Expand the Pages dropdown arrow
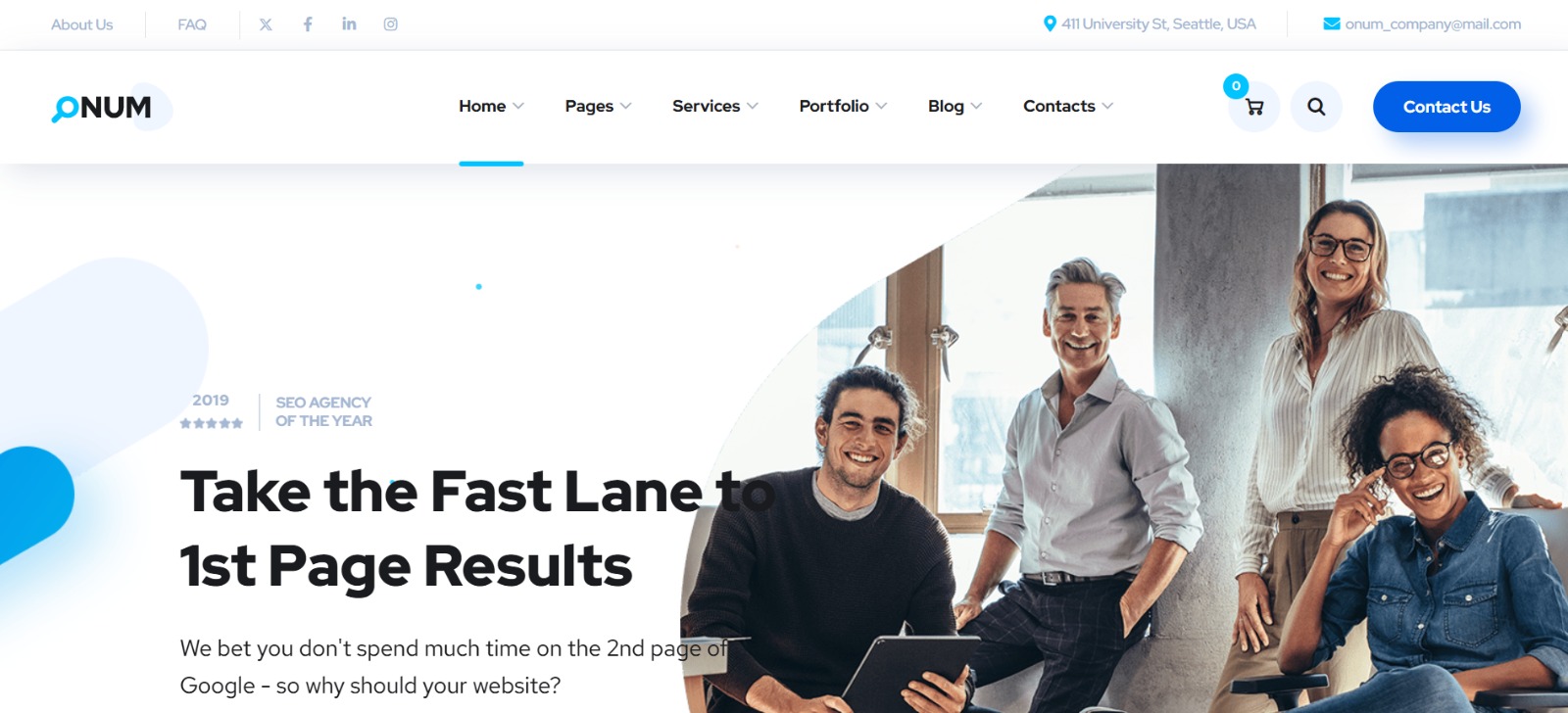Viewport: 1568px width, 713px height. click(x=626, y=106)
